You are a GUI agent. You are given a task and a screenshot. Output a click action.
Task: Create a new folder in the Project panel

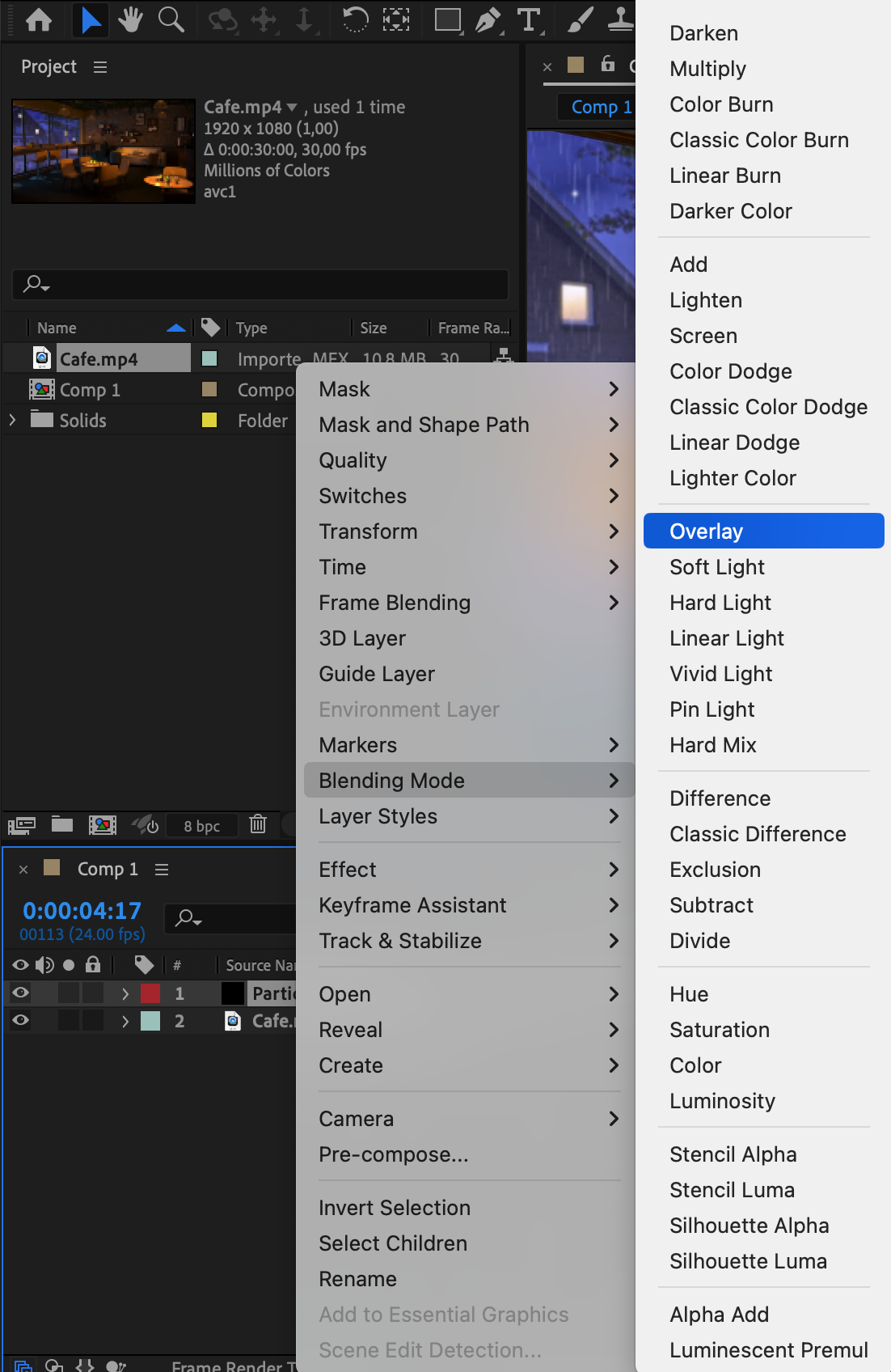(62, 824)
